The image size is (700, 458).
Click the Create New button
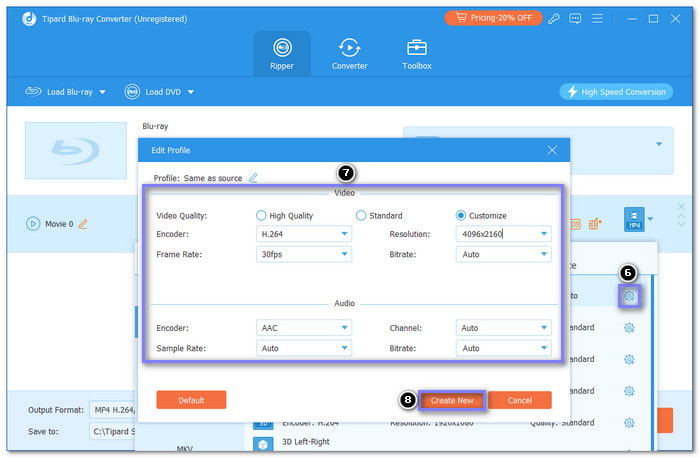pyautogui.click(x=452, y=400)
